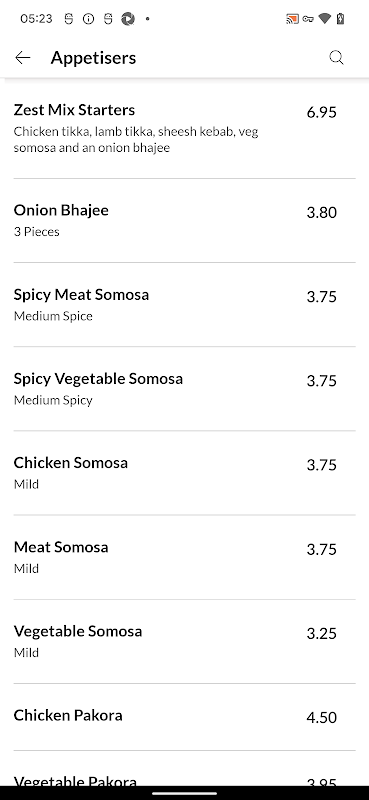Choose Spicy Vegetable Somosa
This screenshot has width=369, height=800.
184,389
